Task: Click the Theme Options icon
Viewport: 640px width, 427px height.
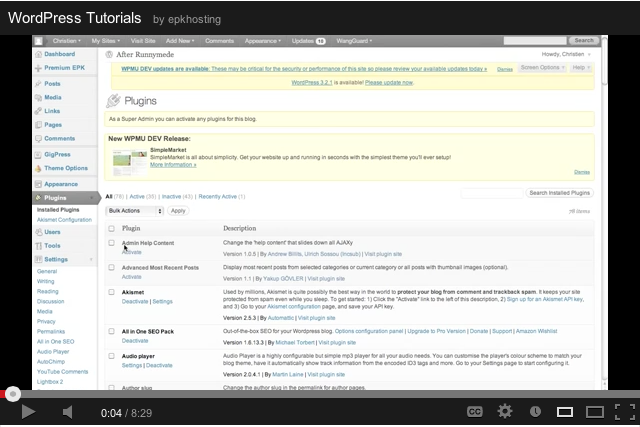Action: pos(38,168)
